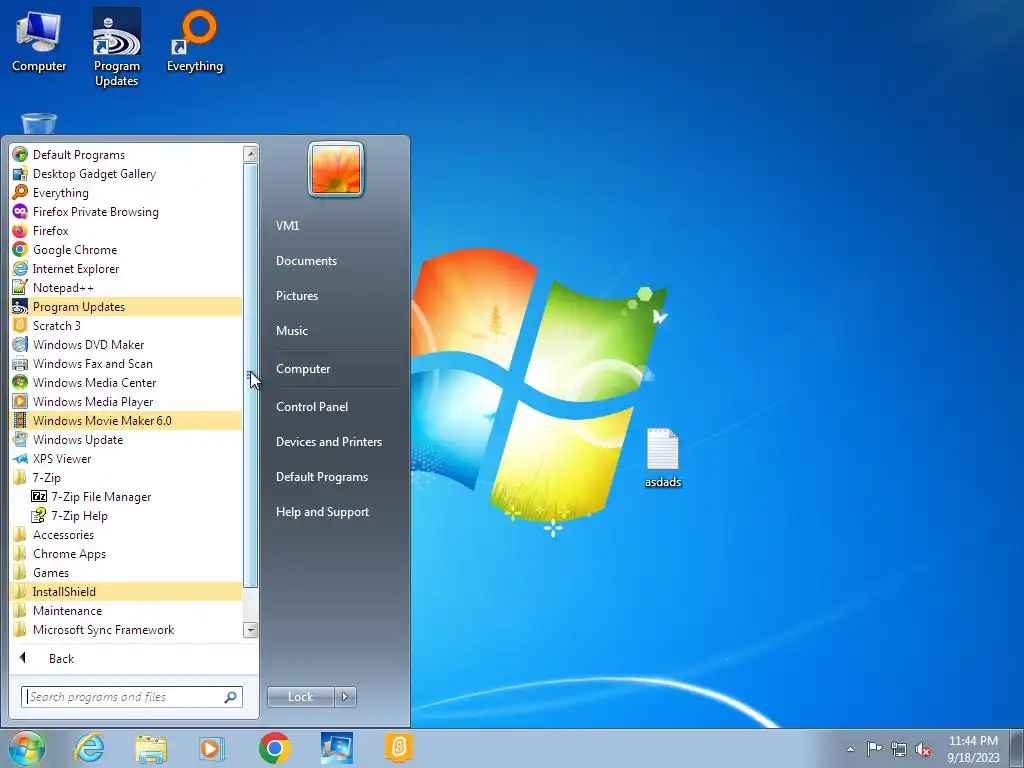Open Computer from Start menu right pane
The height and width of the screenshot is (768, 1024).
tap(336, 368)
